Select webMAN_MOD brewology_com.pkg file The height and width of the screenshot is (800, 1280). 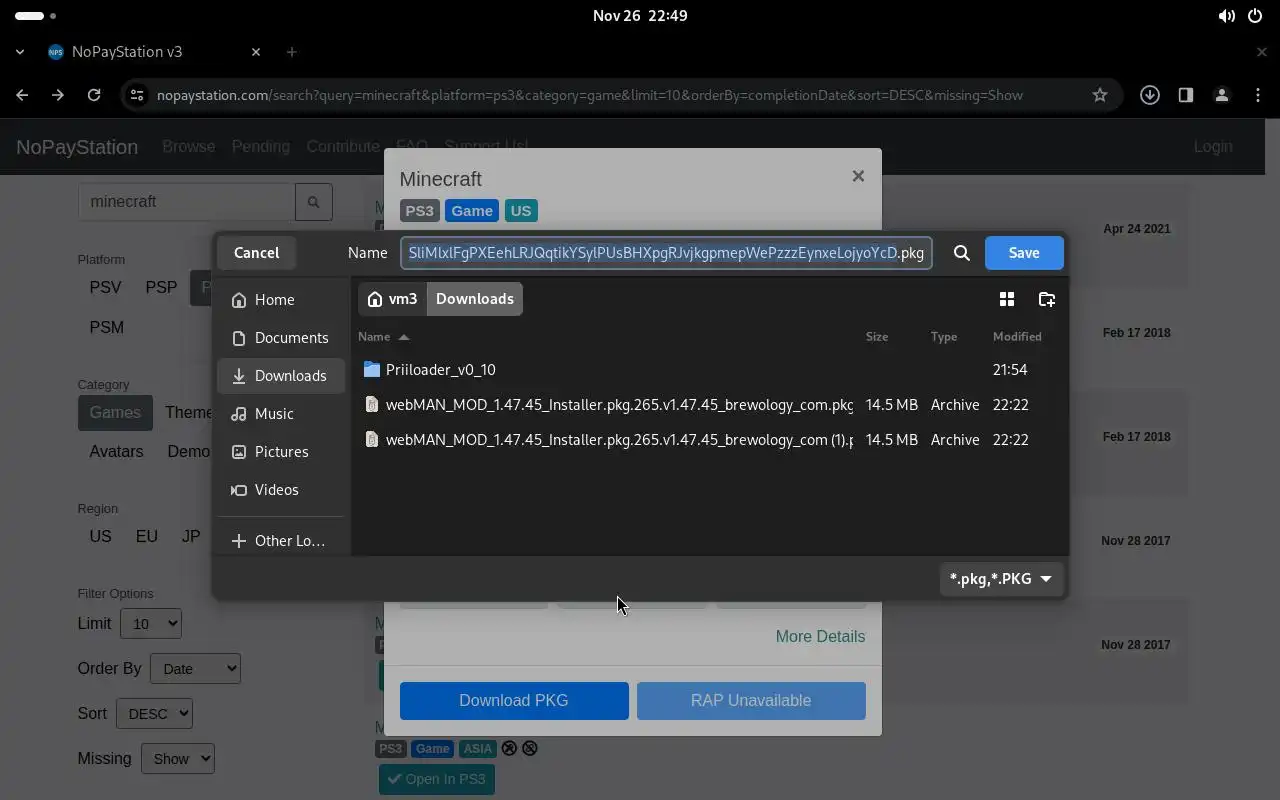click(709, 405)
